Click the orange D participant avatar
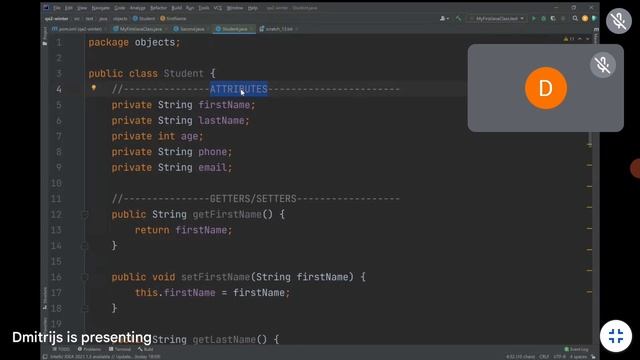Image resolution: width=640 pixels, height=360 pixels. pos(546,88)
